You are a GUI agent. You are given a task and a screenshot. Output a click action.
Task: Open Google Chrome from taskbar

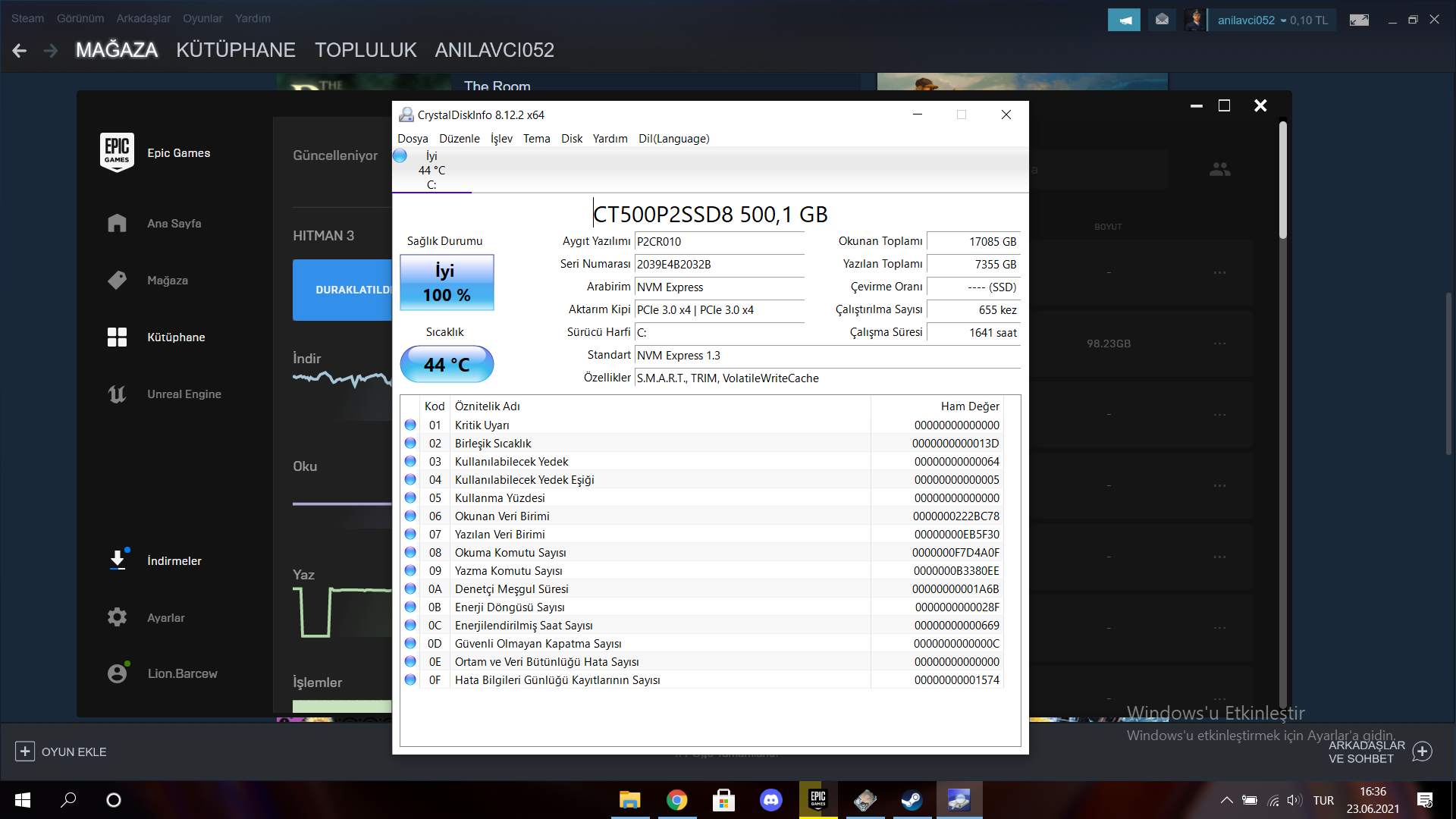coord(677,800)
